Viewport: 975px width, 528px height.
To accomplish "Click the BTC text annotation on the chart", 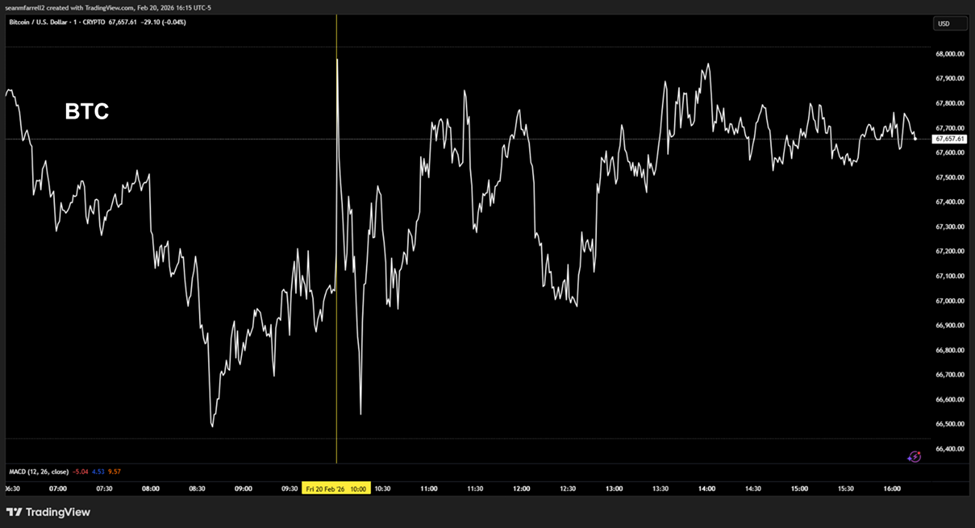I will click(87, 112).
